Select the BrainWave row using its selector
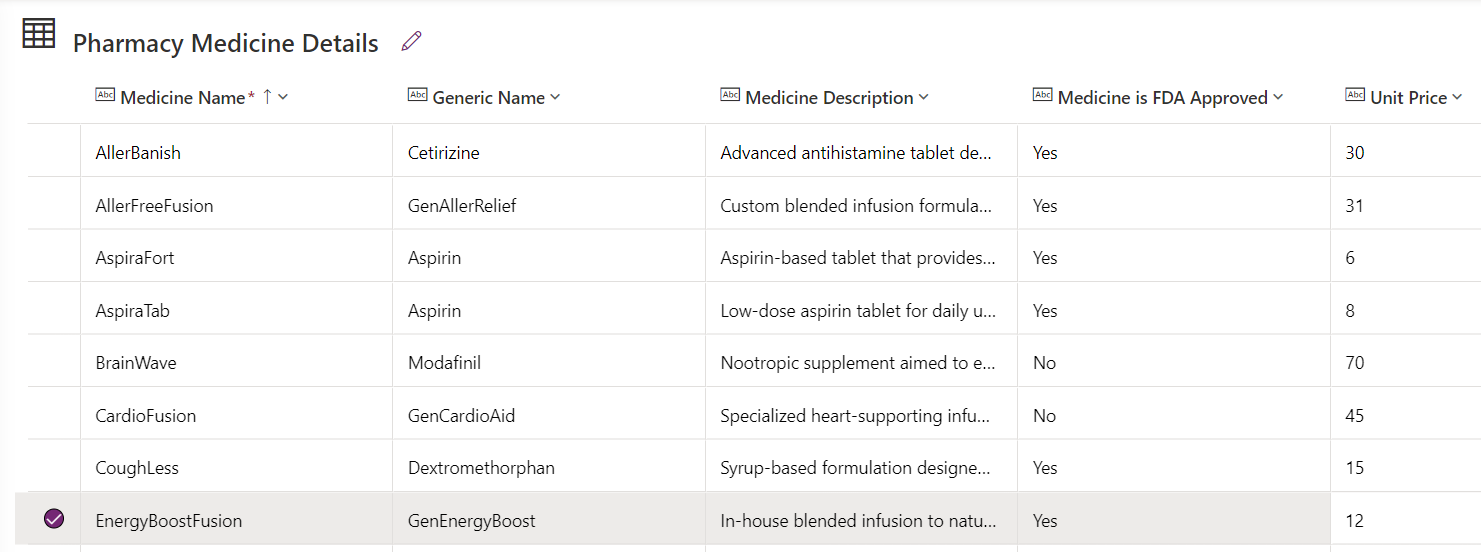Image resolution: width=1481 pixels, height=552 pixels. tap(54, 363)
